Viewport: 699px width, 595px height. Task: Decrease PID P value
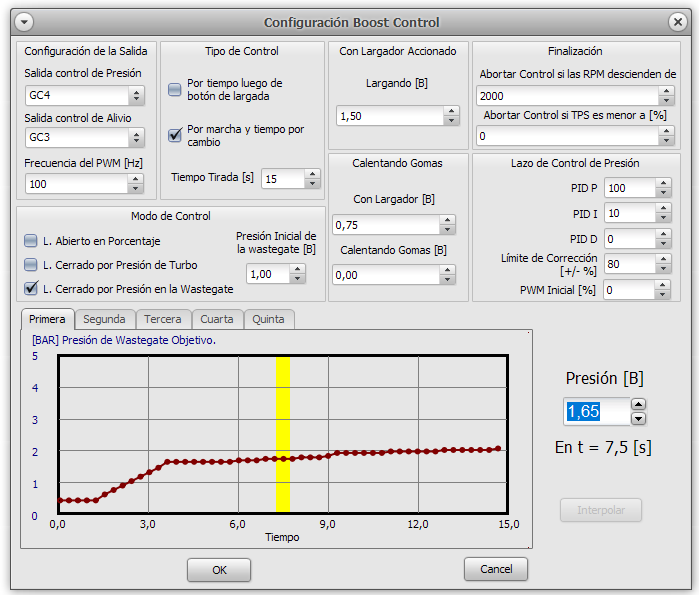pos(663,193)
